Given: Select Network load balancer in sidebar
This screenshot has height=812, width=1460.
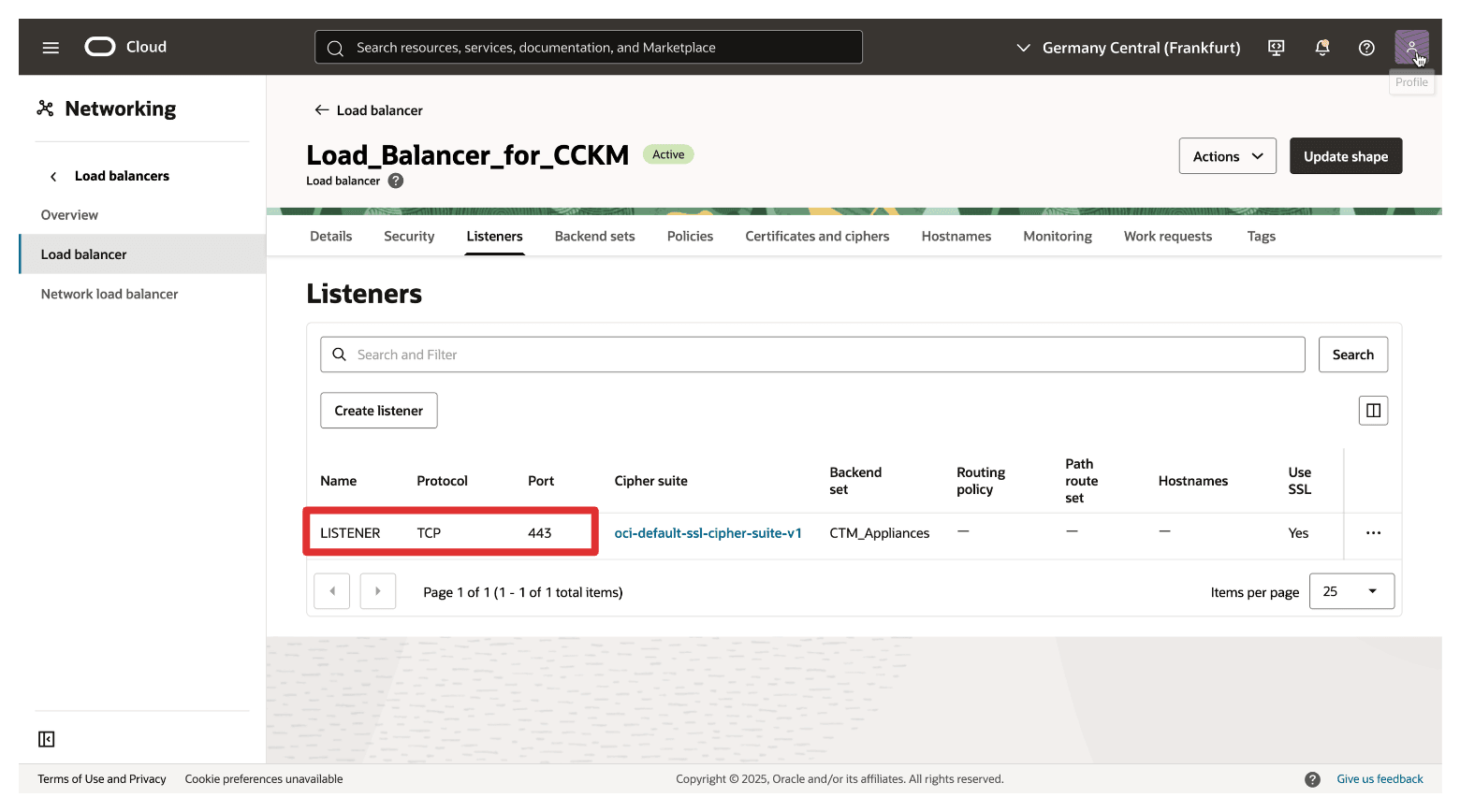Looking at the screenshot, I should click(109, 294).
